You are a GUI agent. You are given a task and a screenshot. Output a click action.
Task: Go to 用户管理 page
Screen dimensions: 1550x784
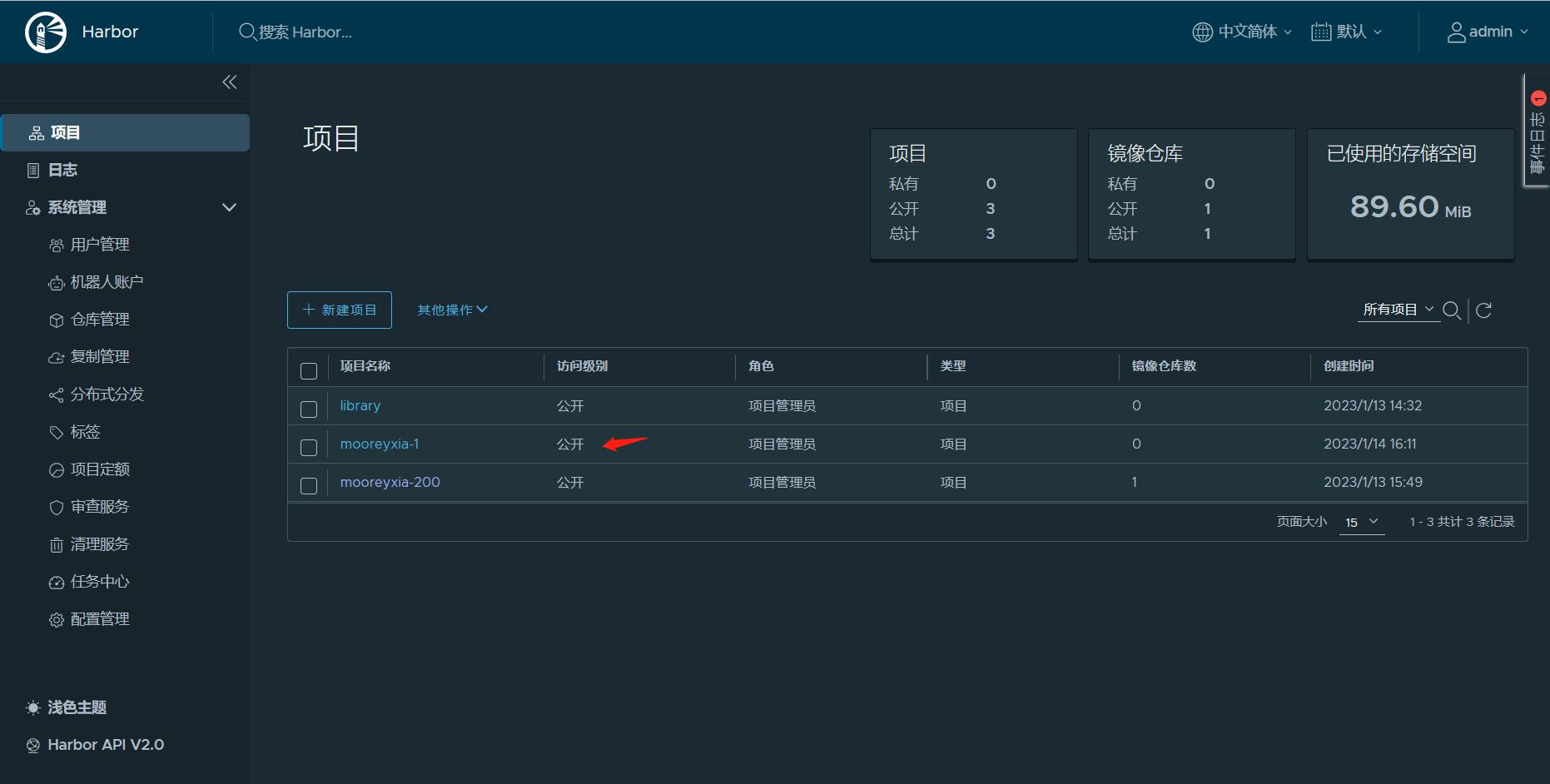pyautogui.click(x=100, y=245)
